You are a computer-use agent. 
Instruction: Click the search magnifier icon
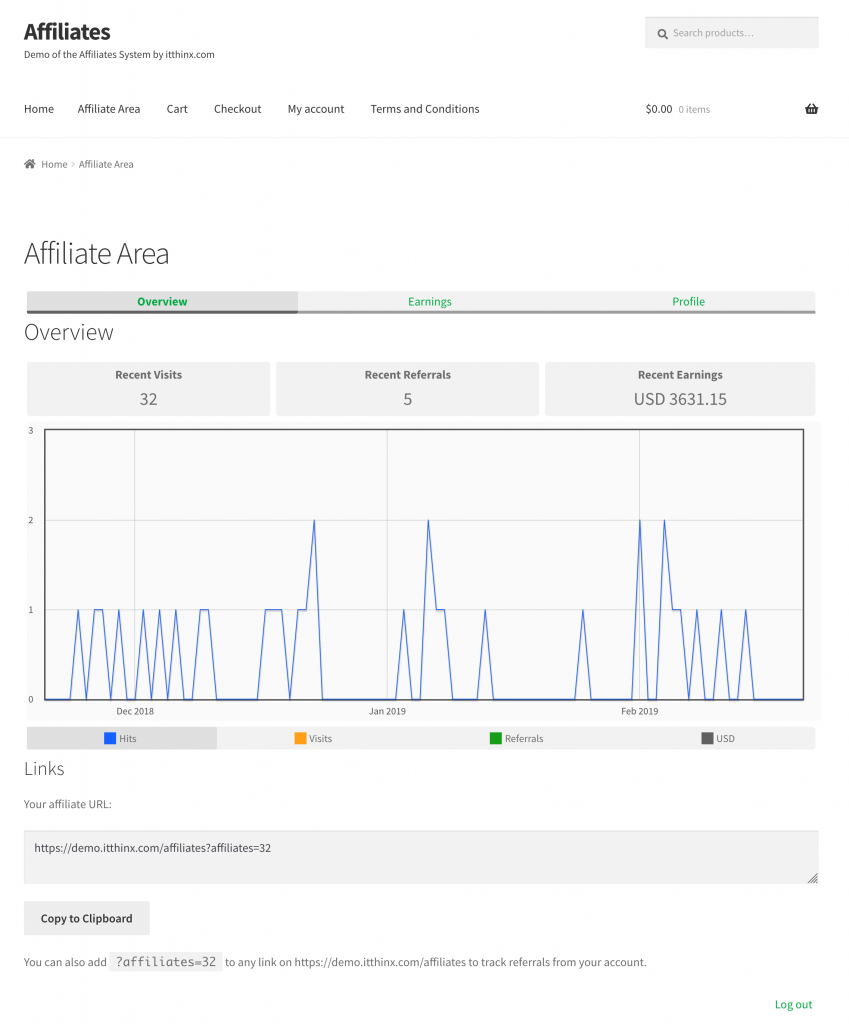click(x=662, y=33)
